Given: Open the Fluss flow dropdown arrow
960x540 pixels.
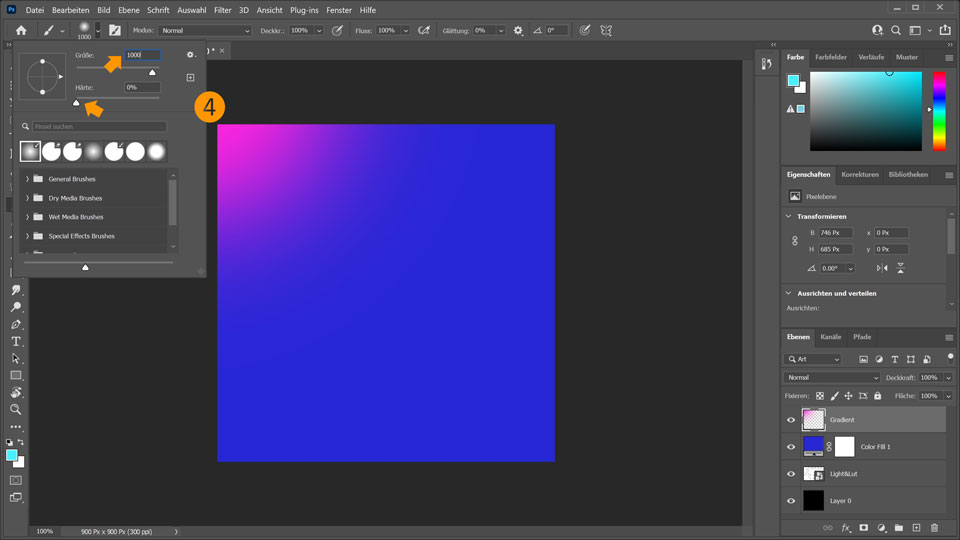Looking at the screenshot, I should tap(405, 31).
